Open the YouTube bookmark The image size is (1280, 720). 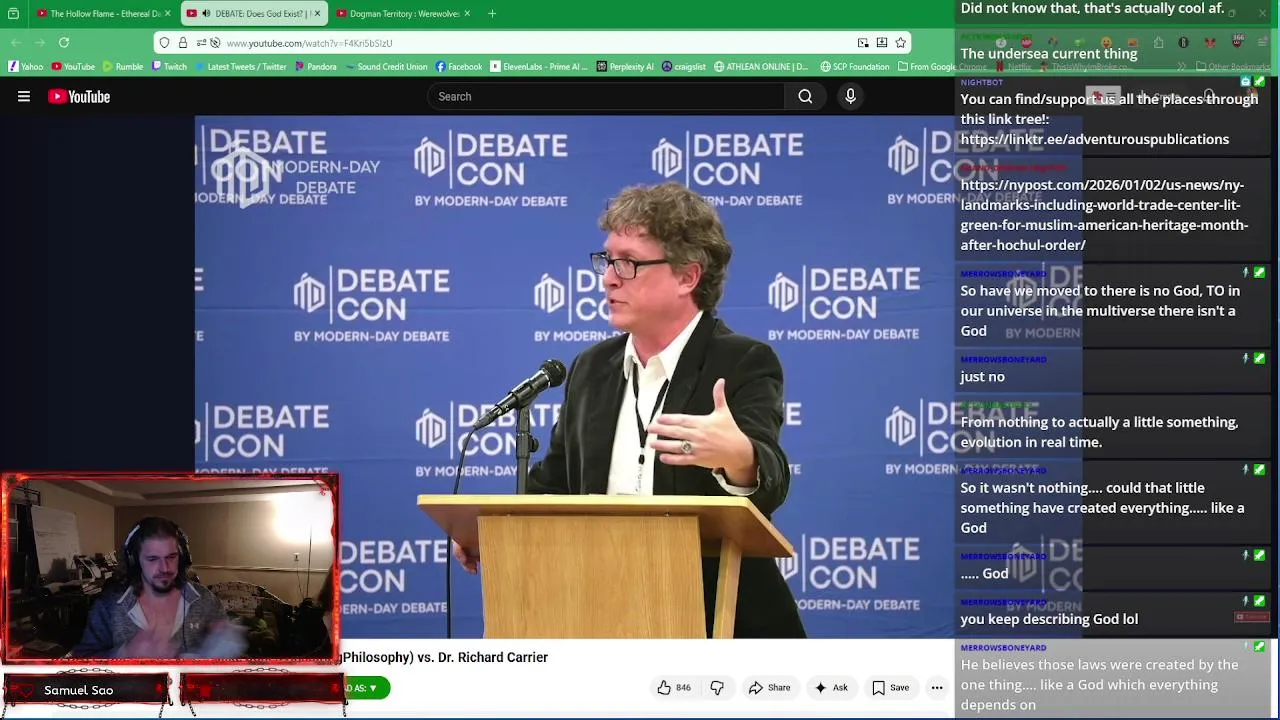tap(73, 67)
